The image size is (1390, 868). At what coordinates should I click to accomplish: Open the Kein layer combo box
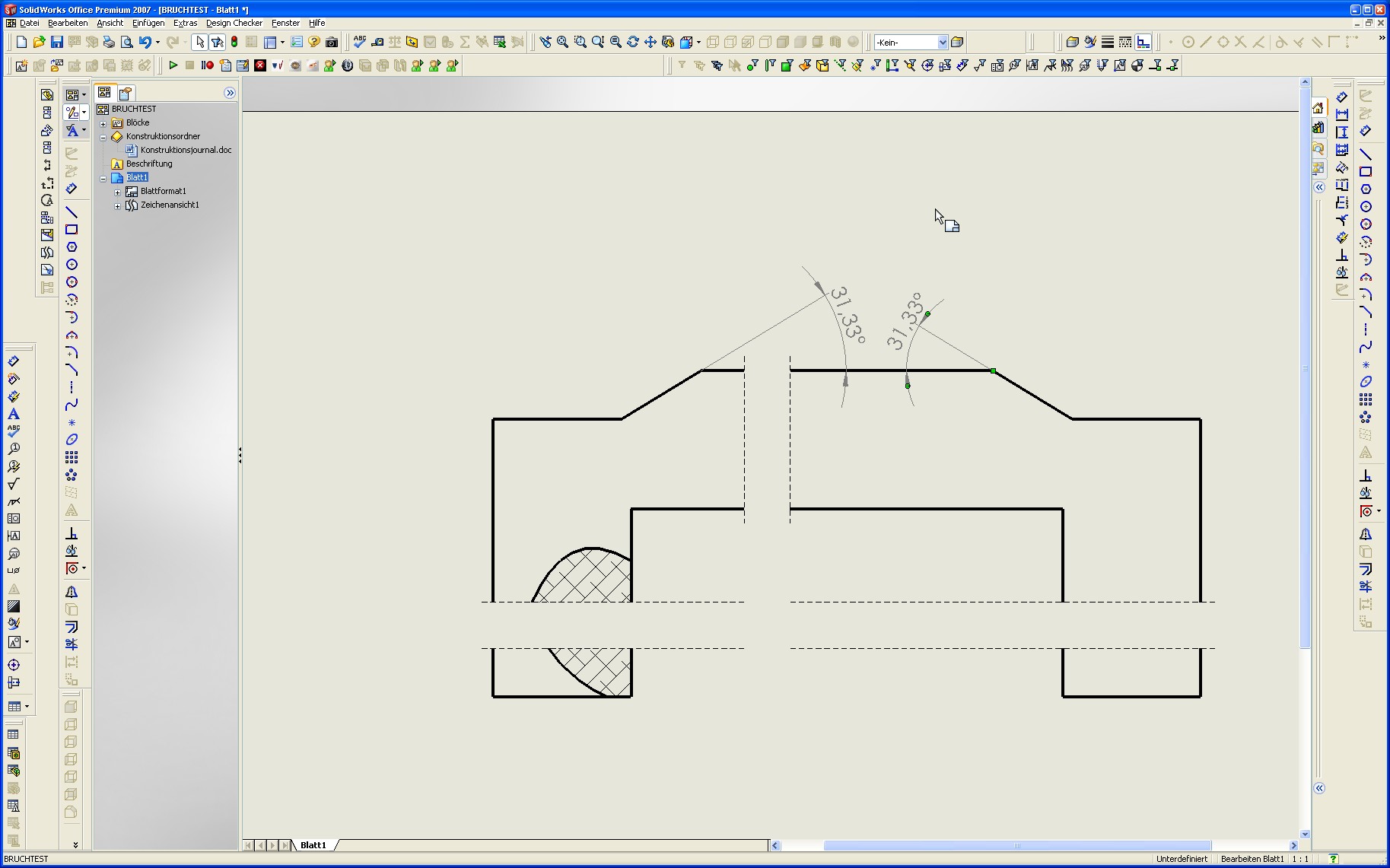click(x=911, y=43)
